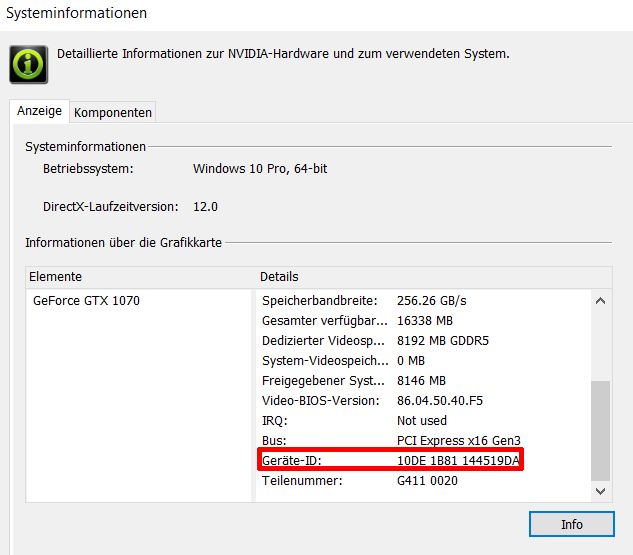
Task: Select the Freigegebener Syst... row
Action: click(423, 381)
